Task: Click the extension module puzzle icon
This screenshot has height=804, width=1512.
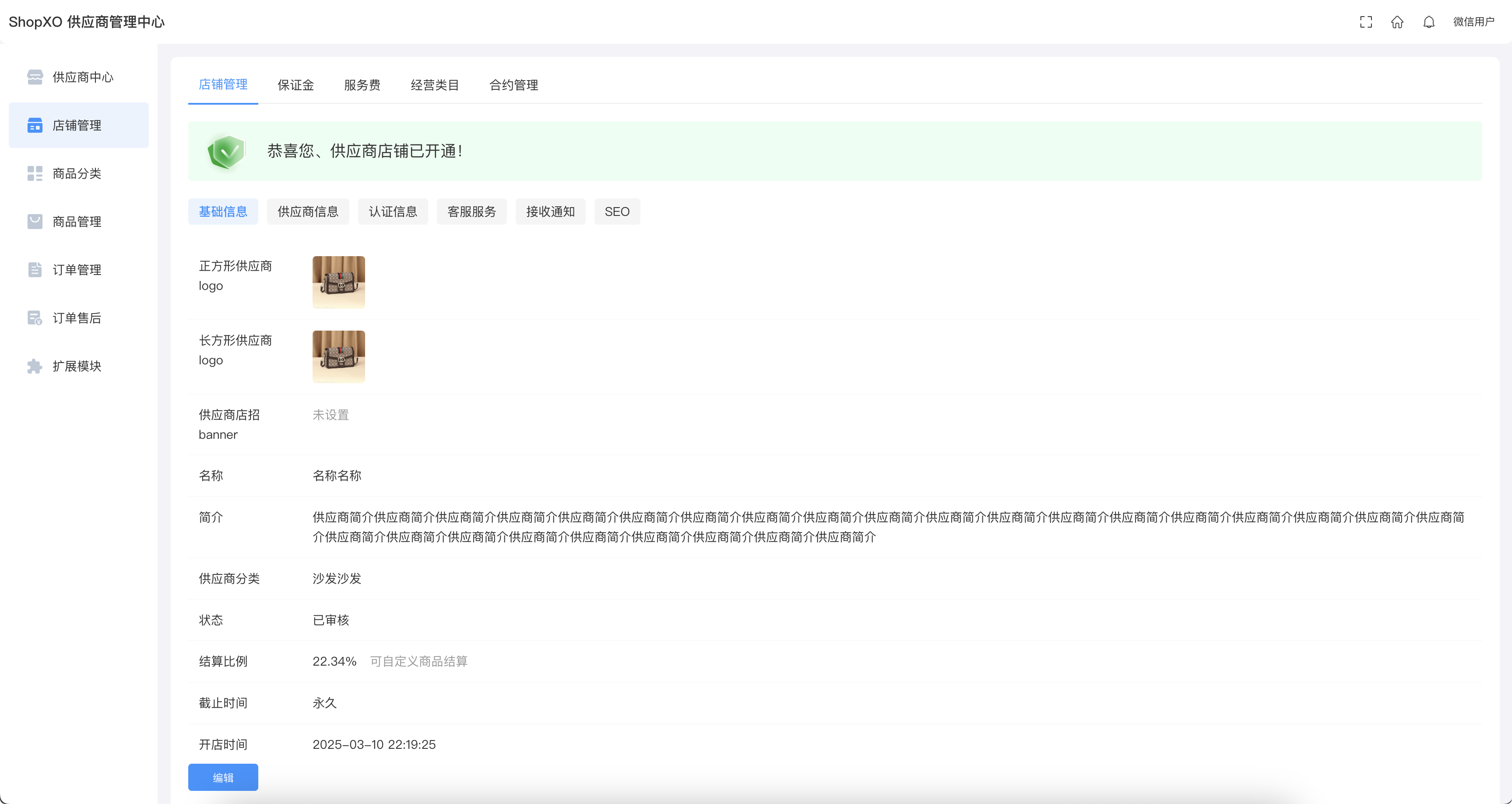Action: point(35,366)
